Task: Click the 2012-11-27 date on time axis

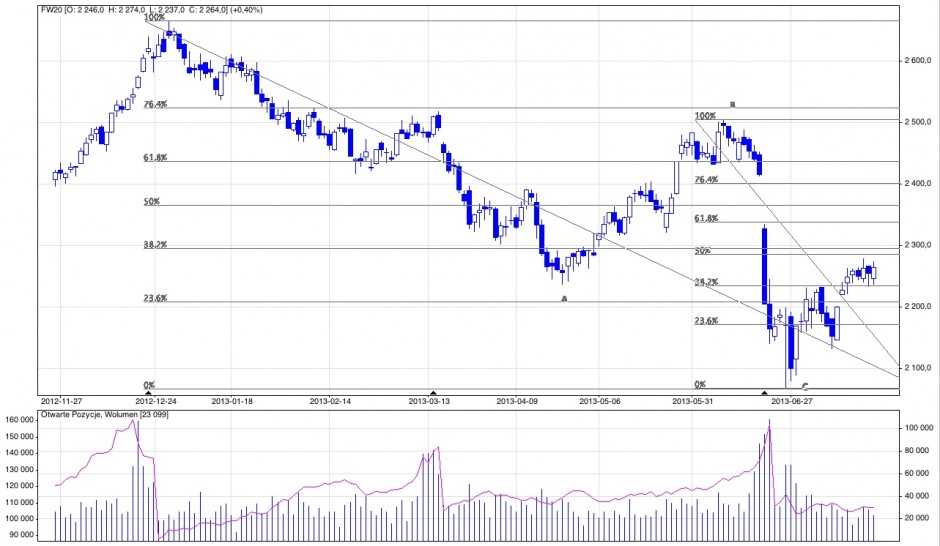Action: (61, 401)
